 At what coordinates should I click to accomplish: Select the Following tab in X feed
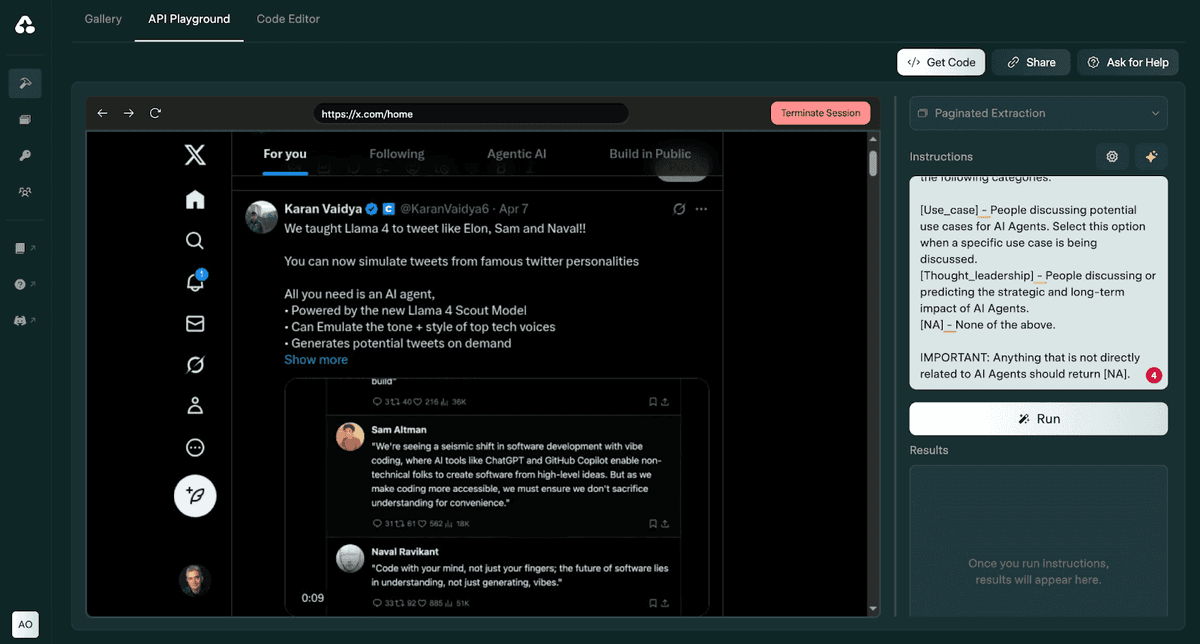396,154
